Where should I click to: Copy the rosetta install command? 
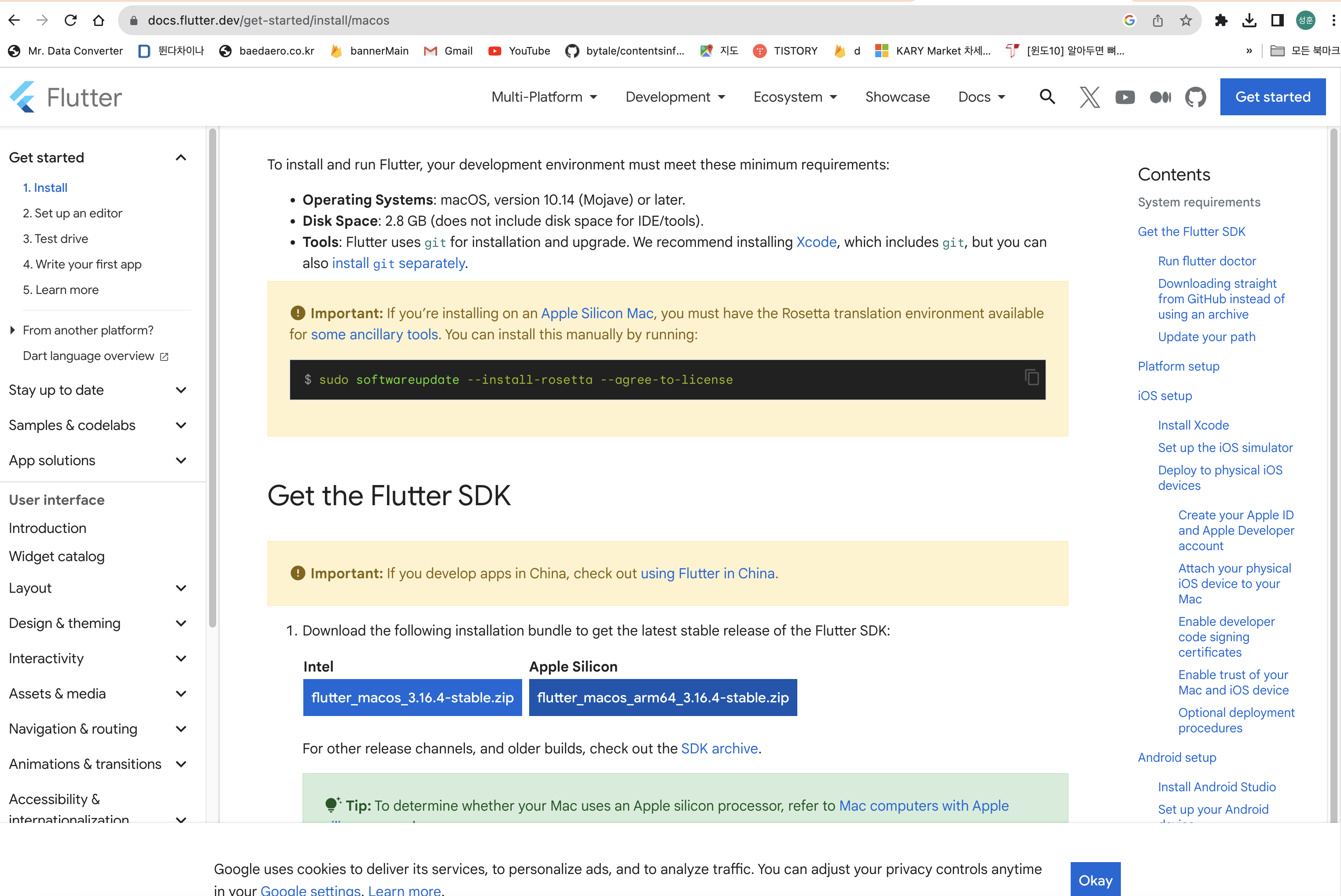1031,378
